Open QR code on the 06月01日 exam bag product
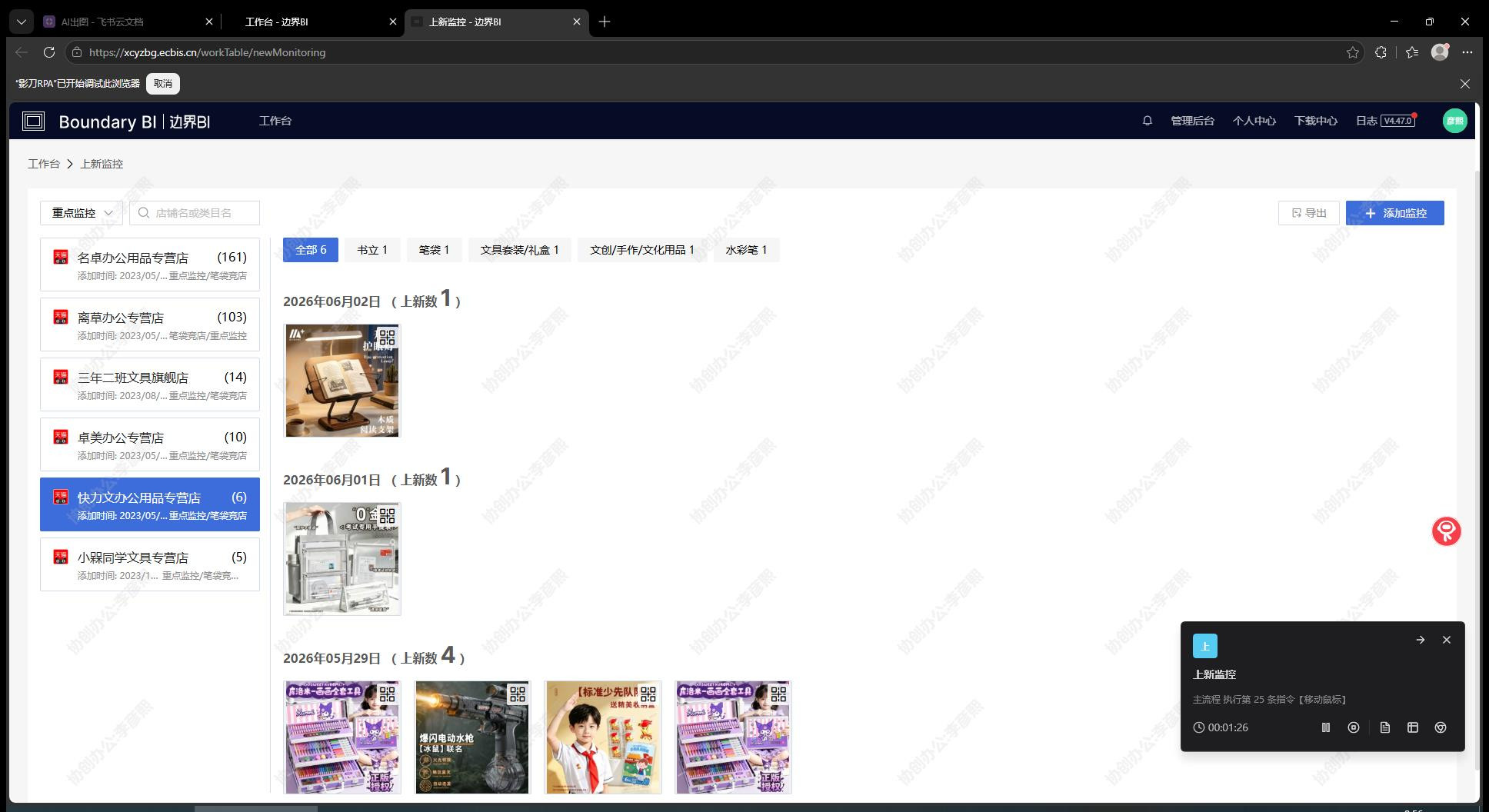 point(387,516)
